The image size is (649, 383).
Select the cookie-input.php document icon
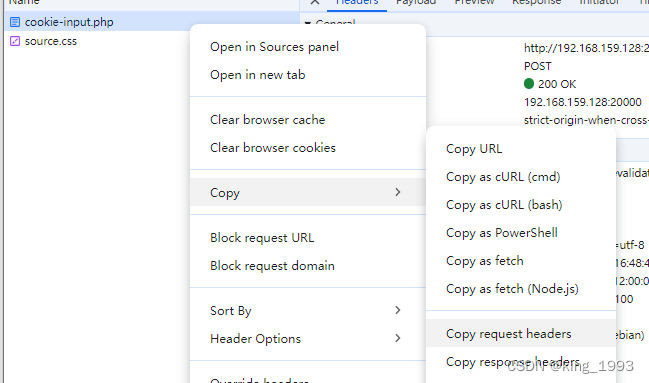[15, 22]
